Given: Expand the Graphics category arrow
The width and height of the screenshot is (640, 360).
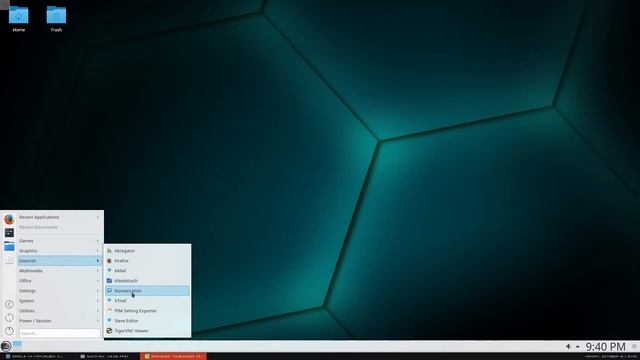Looking at the screenshot, I should pos(98,251).
